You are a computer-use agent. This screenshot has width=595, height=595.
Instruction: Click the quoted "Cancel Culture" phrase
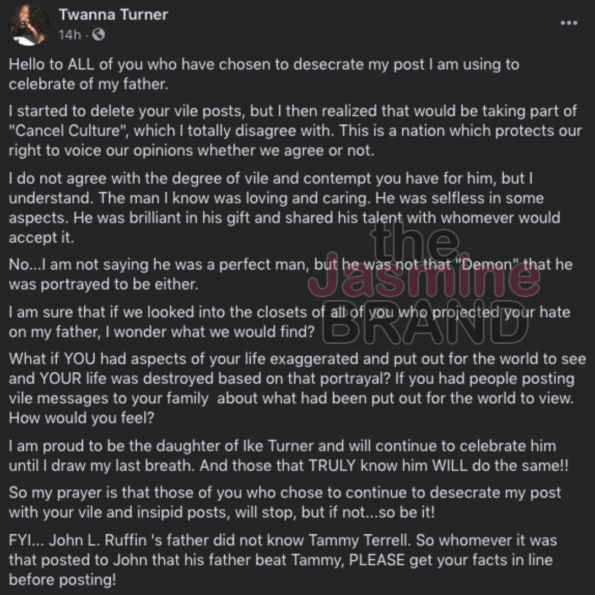tap(69, 131)
